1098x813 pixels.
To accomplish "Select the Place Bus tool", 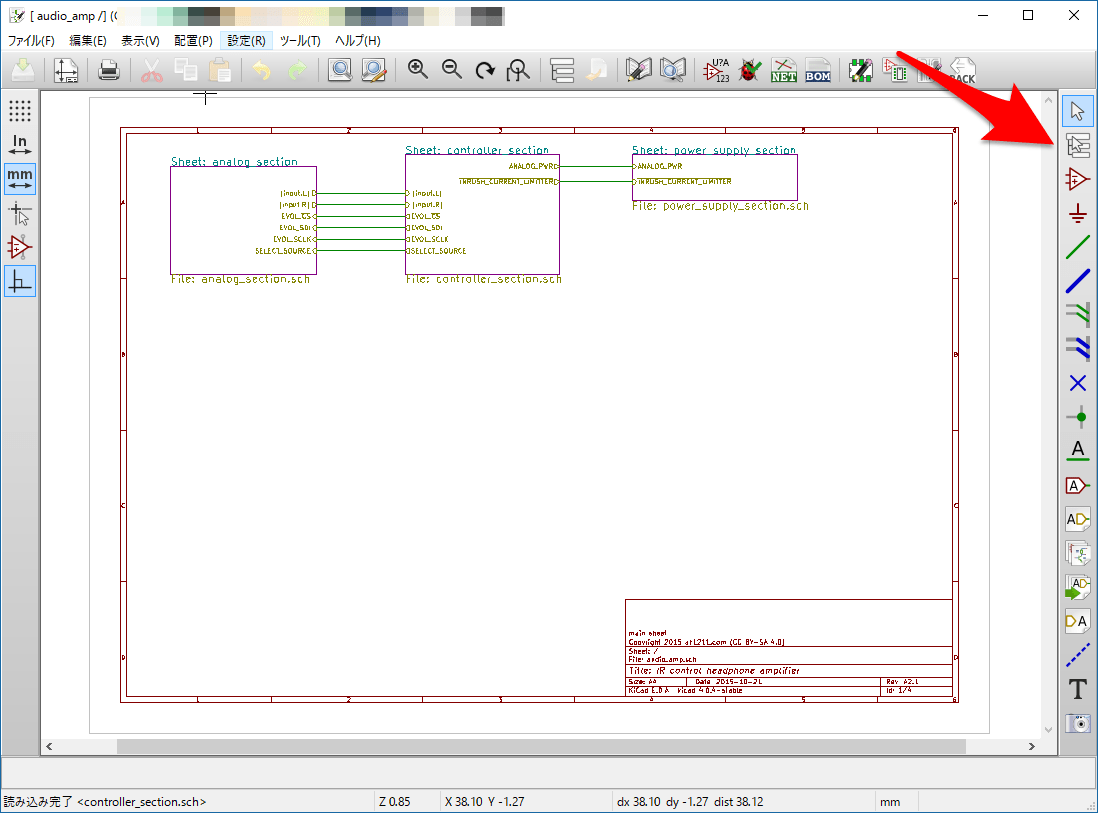I will pos(1078,282).
